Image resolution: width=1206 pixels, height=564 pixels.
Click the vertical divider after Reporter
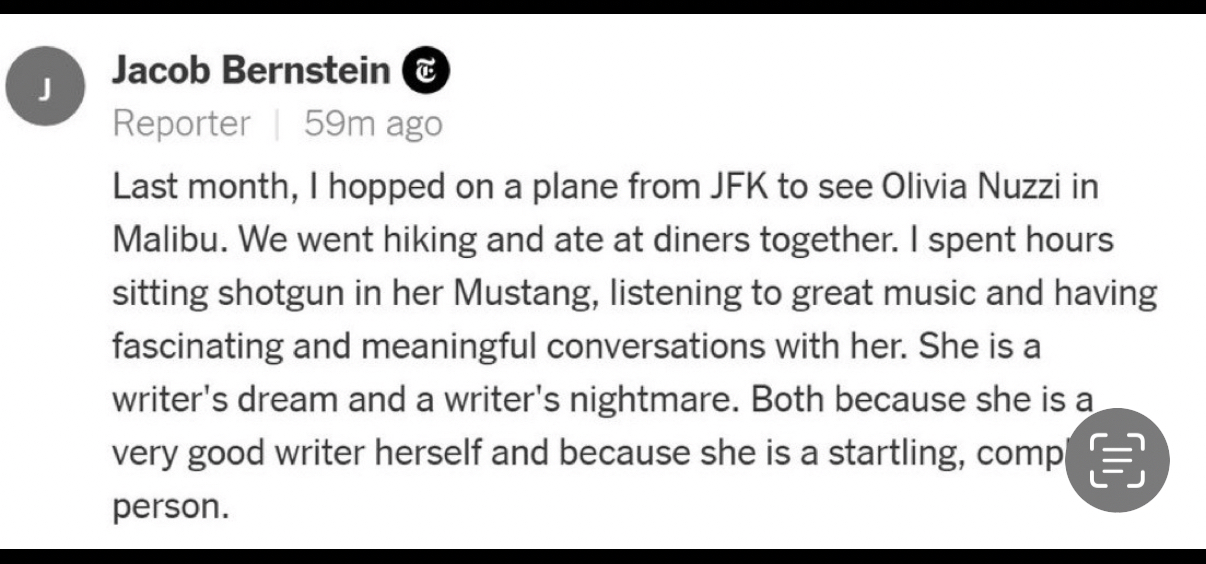[x=277, y=124]
